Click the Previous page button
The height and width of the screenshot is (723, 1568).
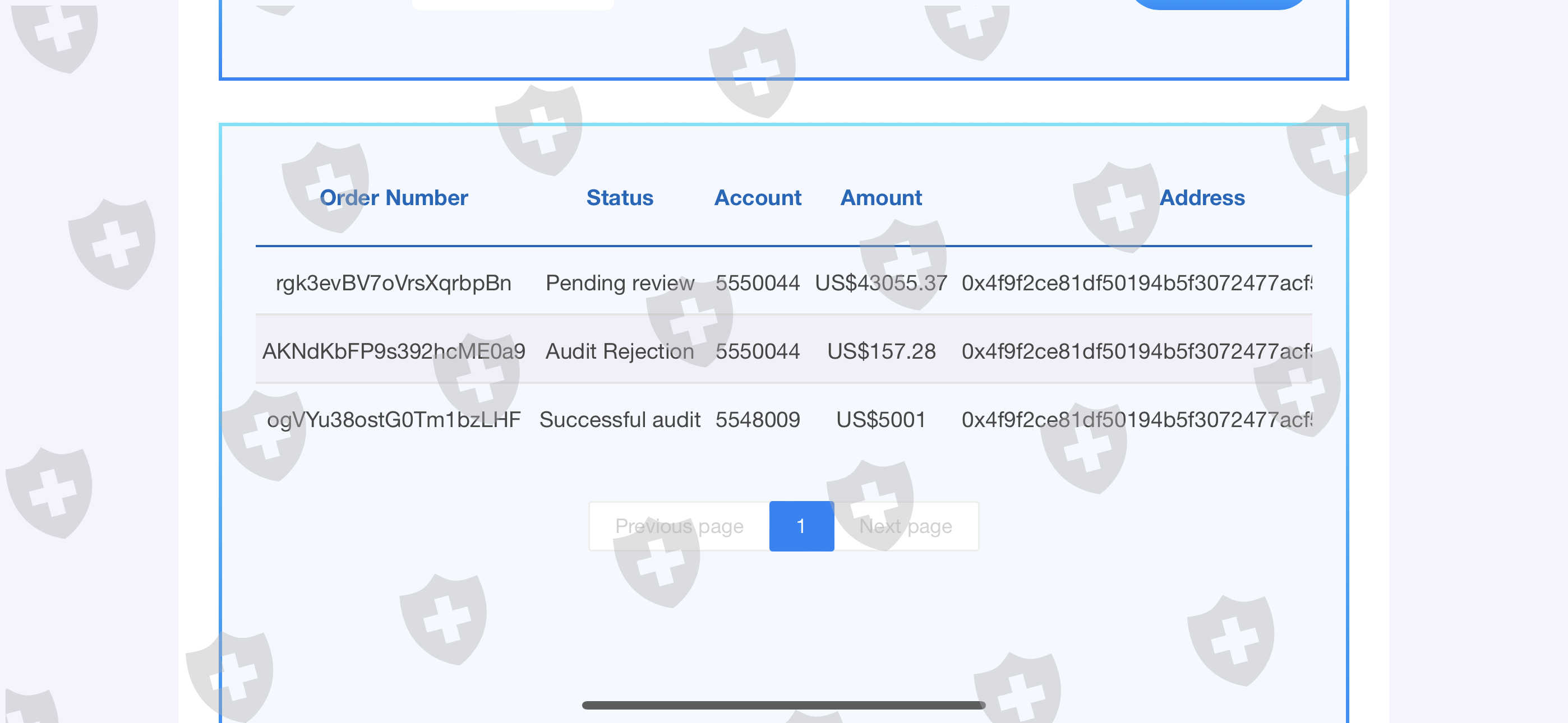point(679,526)
